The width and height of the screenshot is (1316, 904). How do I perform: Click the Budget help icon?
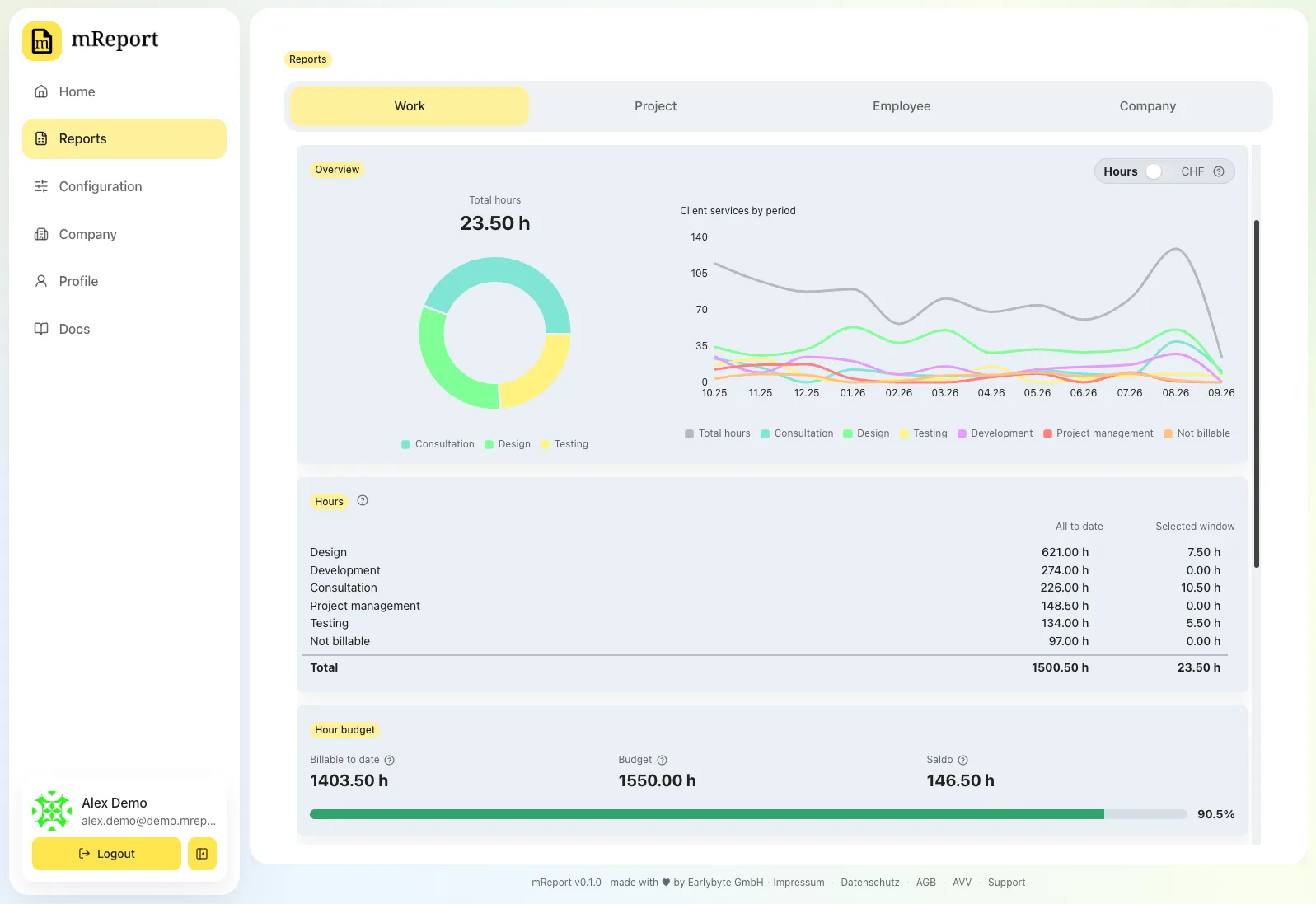(662, 760)
